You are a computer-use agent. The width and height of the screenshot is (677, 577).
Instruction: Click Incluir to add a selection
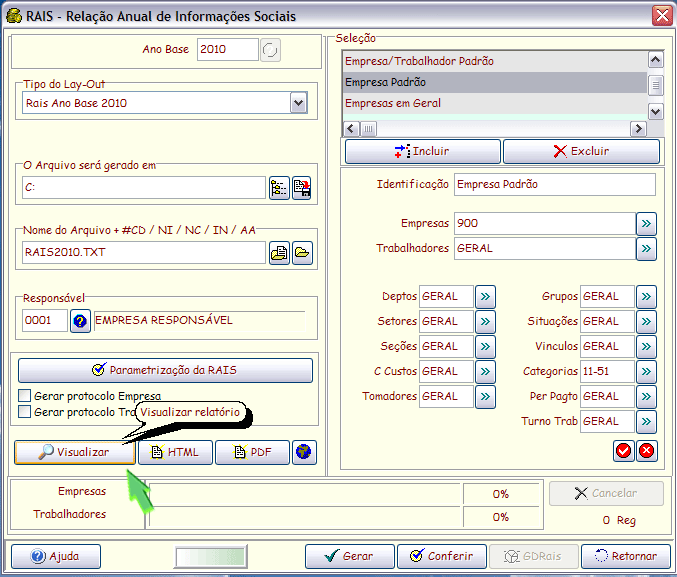pos(423,151)
